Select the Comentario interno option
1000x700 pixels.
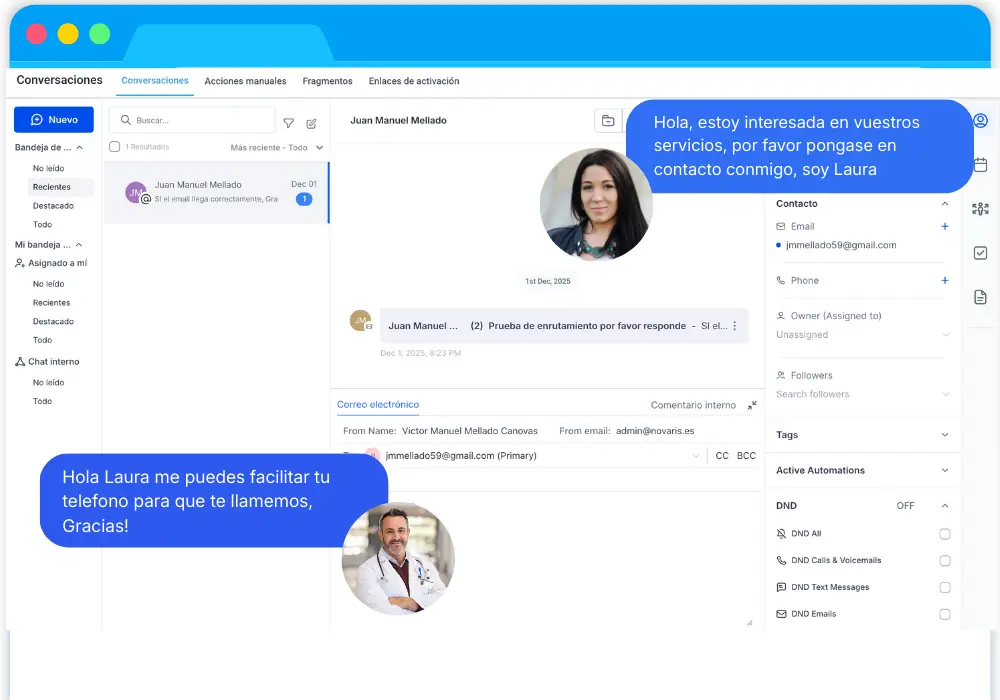tap(692, 405)
